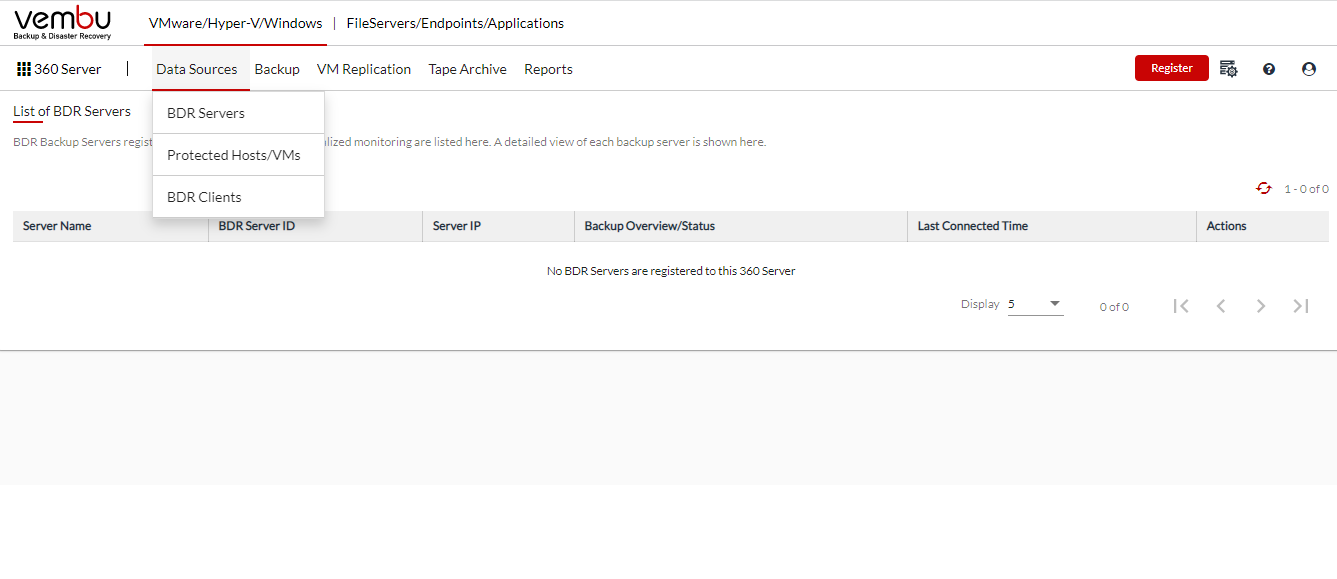Go to the first page of results
The image size is (1337, 579).
[x=1181, y=306]
